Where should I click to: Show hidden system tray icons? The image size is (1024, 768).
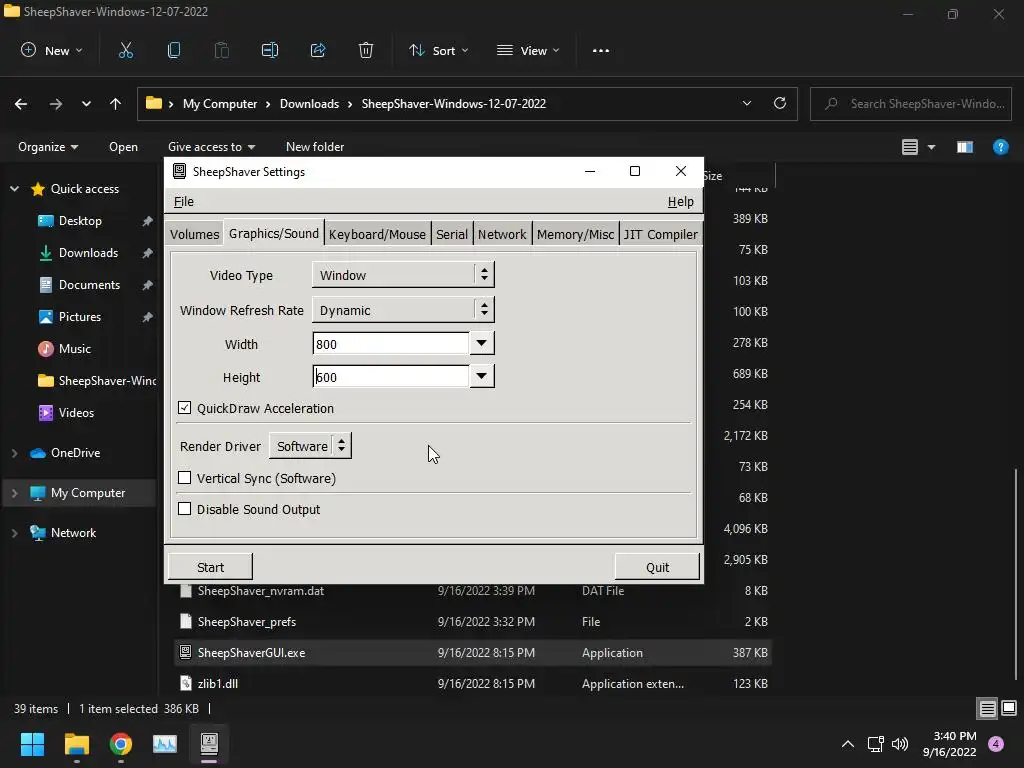click(848, 744)
